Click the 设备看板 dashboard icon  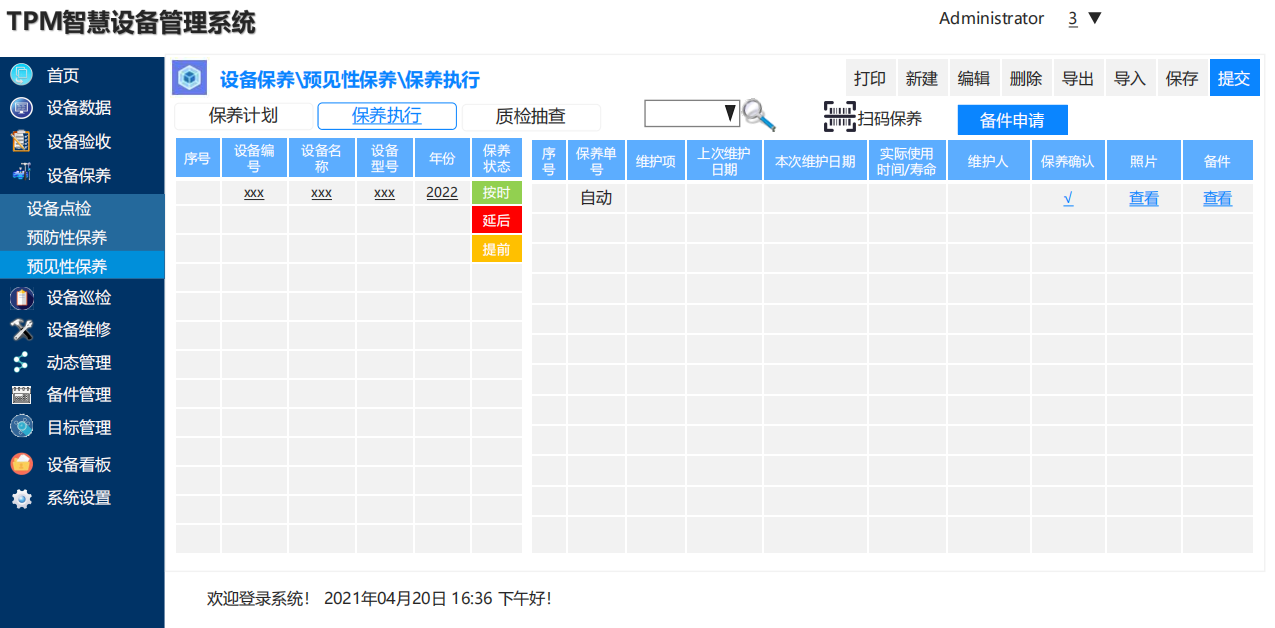coord(21,464)
